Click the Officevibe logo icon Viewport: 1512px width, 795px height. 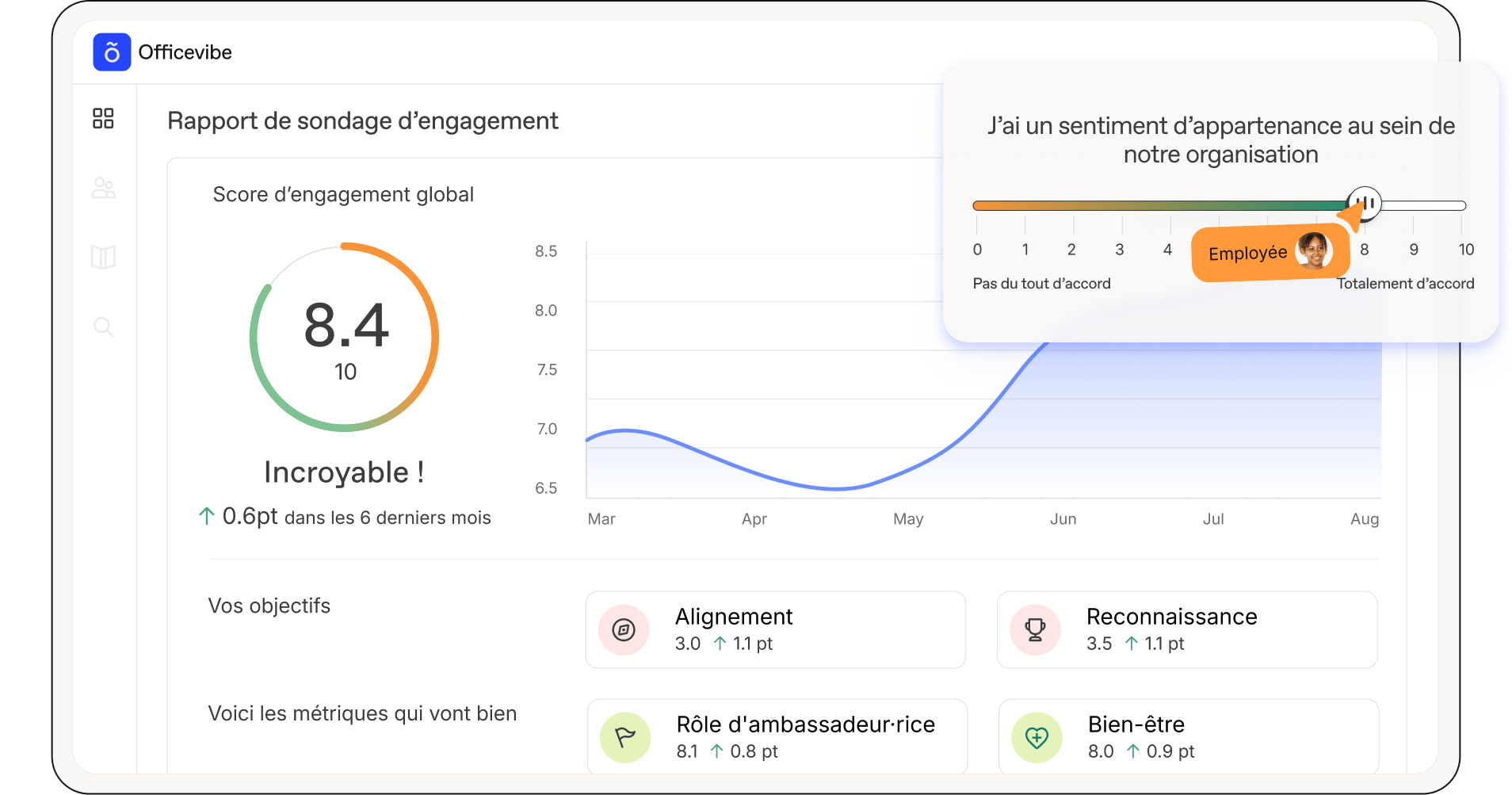click(x=112, y=52)
